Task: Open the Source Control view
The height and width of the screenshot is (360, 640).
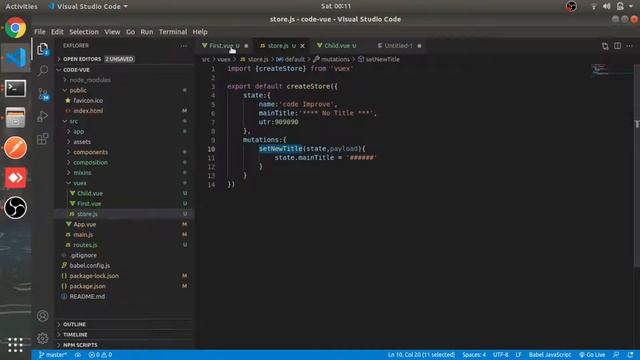Action: tap(43, 94)
